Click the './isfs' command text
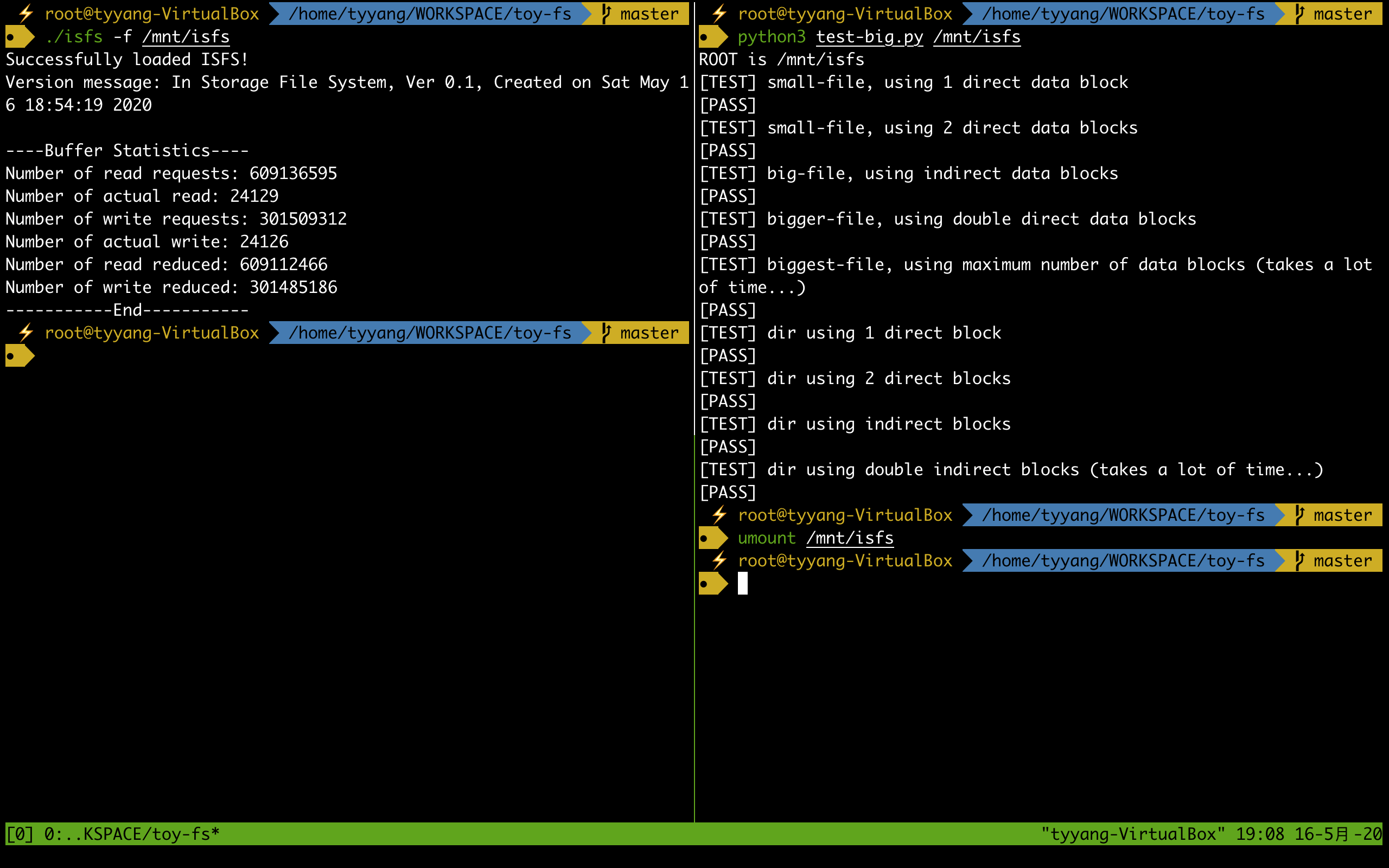Viewport: 1389px width, 868px height. point(74,37)
